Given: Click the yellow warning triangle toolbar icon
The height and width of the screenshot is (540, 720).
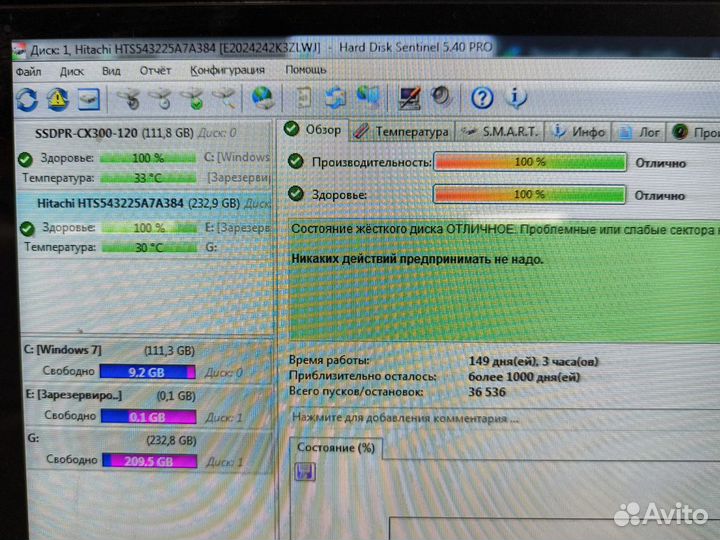Looking at the screenshot, I should (x=58, y=98).
